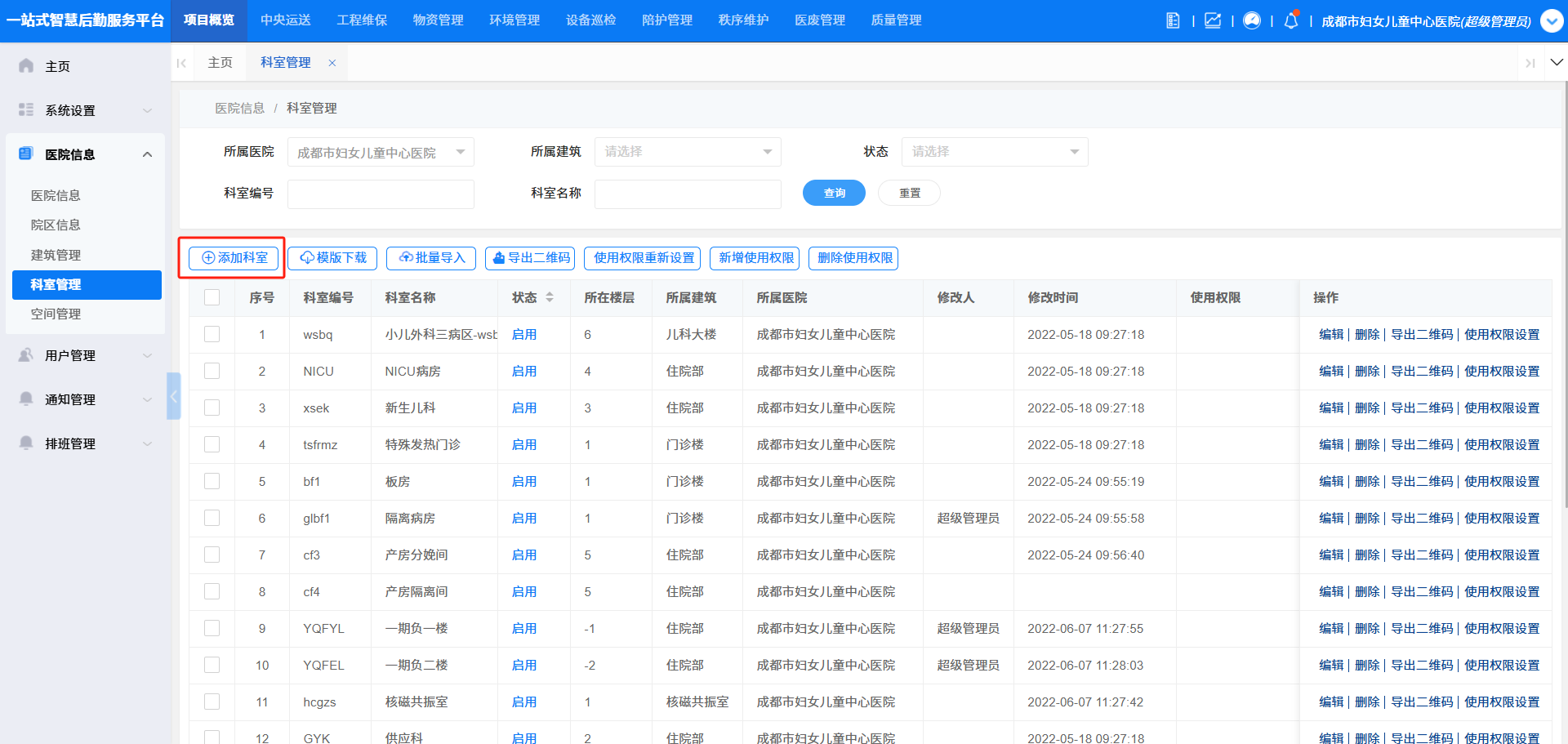This screenshot has width=1568, height=744.
Task: Click the 系统设置 sidebar icon
Action: pyautogui.click(x=26, y=109)
